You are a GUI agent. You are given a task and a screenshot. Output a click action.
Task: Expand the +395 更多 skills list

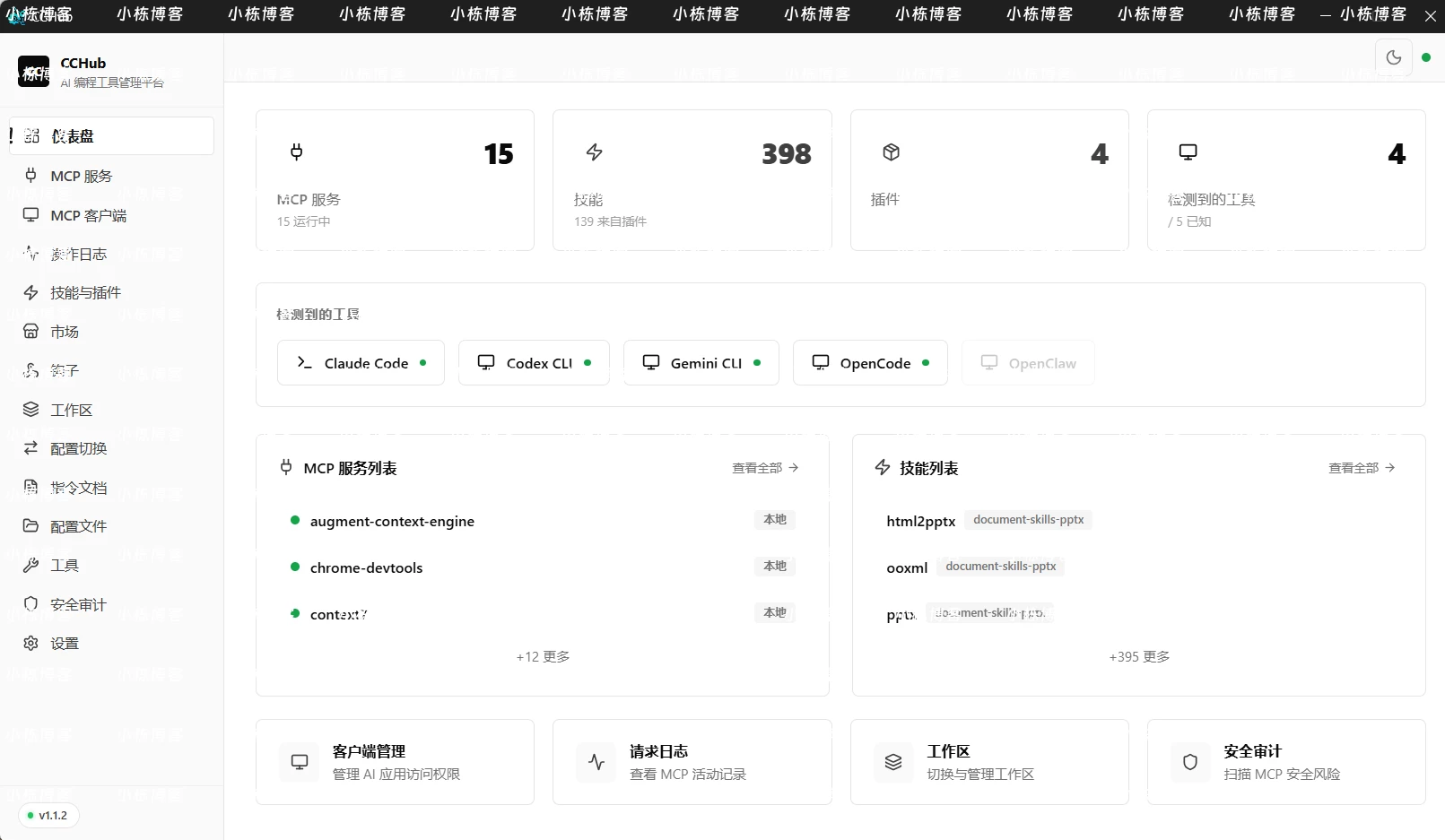point(1138,656)
